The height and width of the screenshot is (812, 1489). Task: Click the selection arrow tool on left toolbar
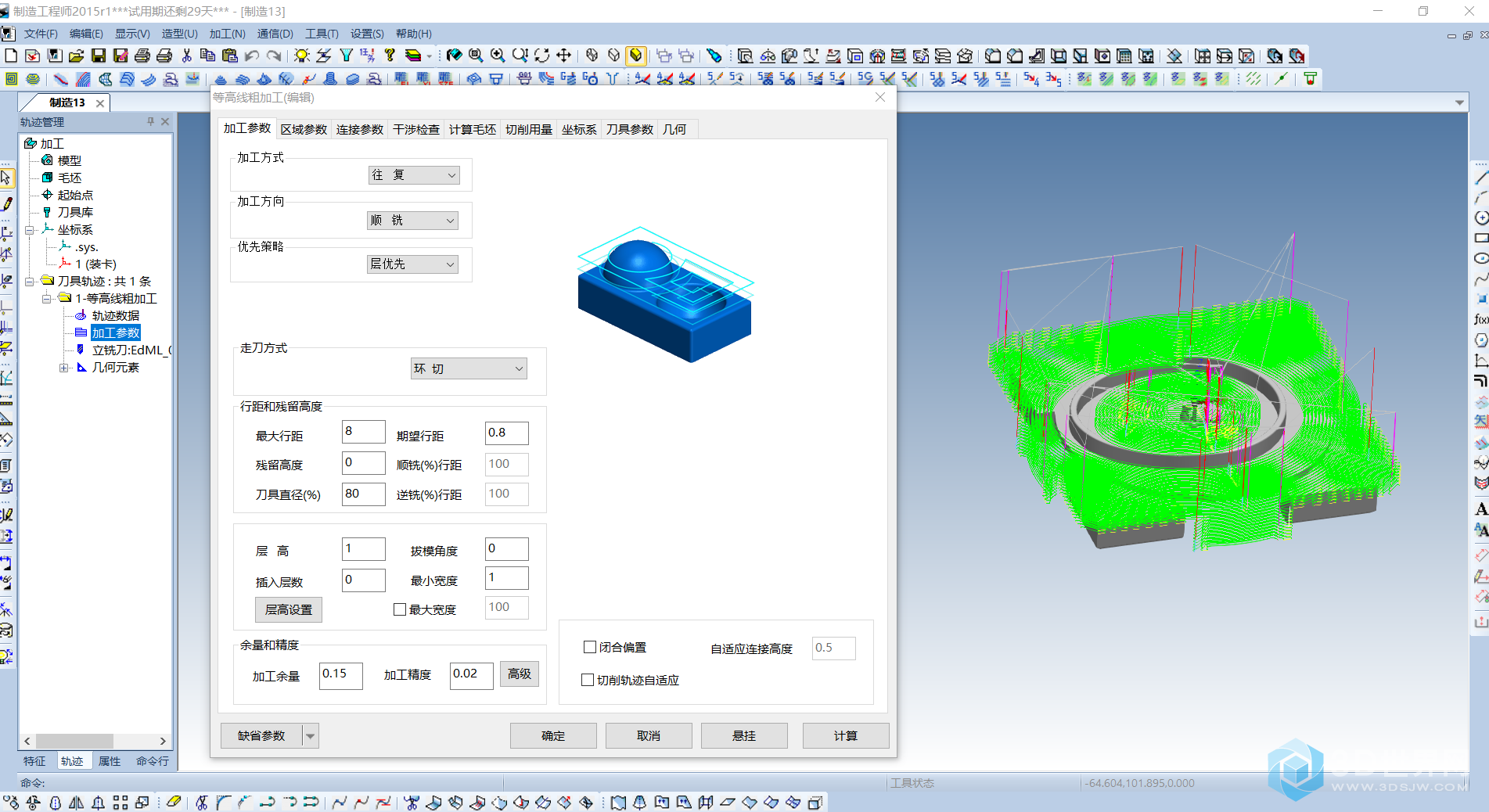point(6,178)
